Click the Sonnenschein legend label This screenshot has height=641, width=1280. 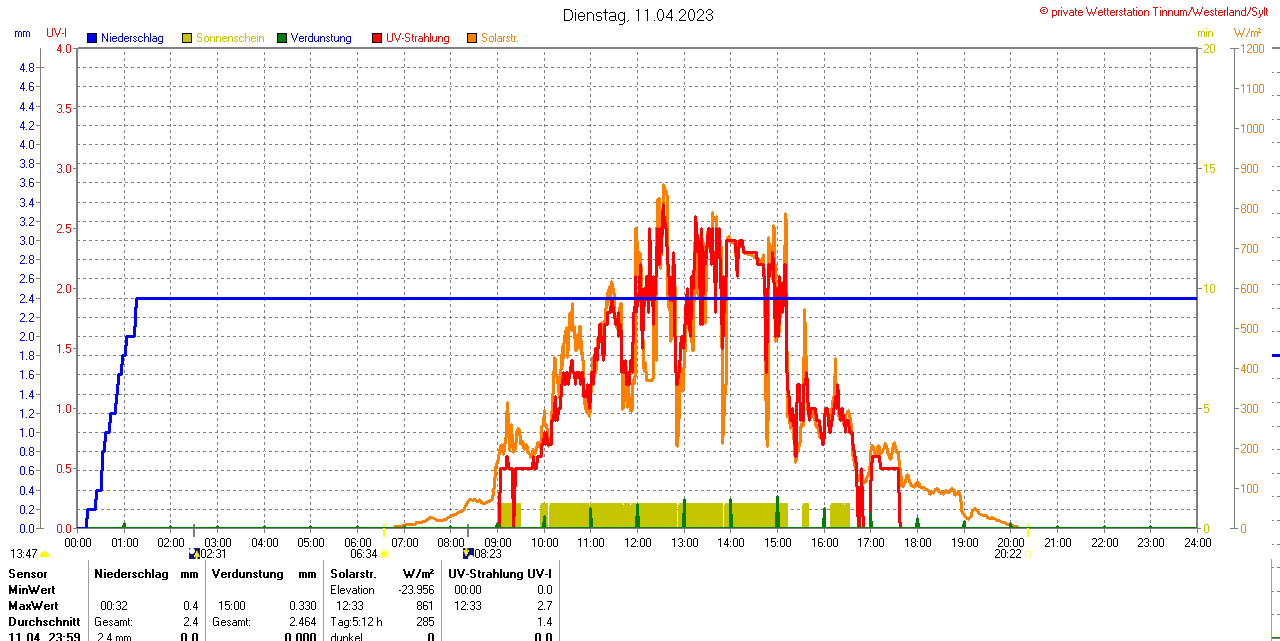230,38
